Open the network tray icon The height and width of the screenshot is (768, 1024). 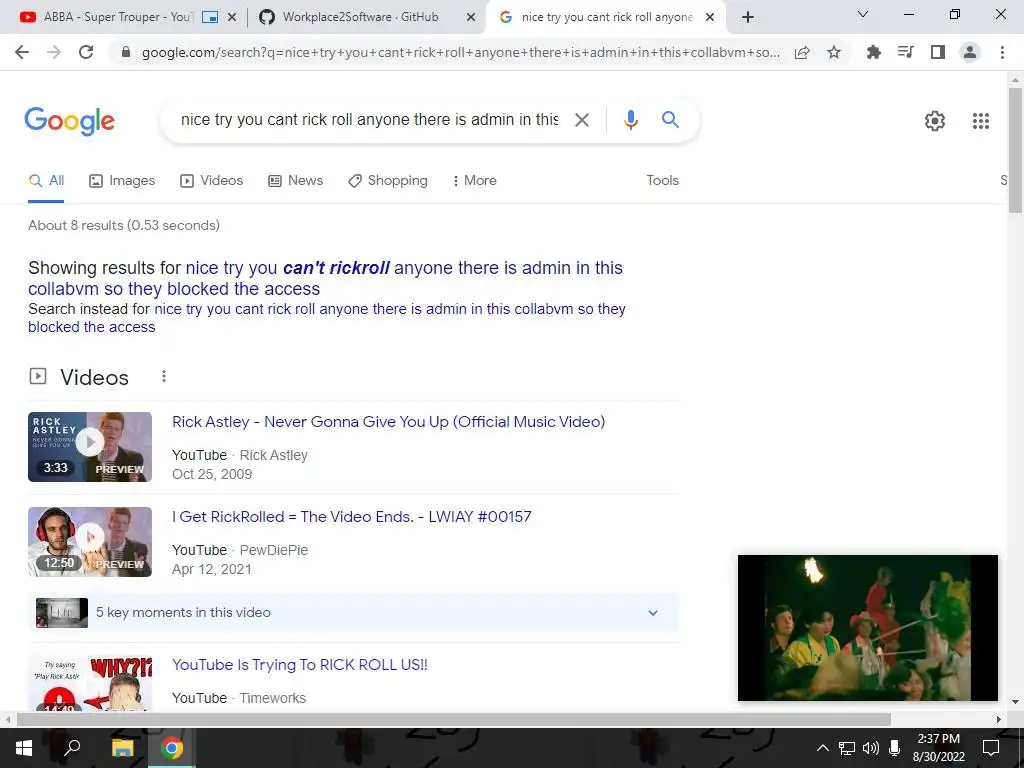847,748
